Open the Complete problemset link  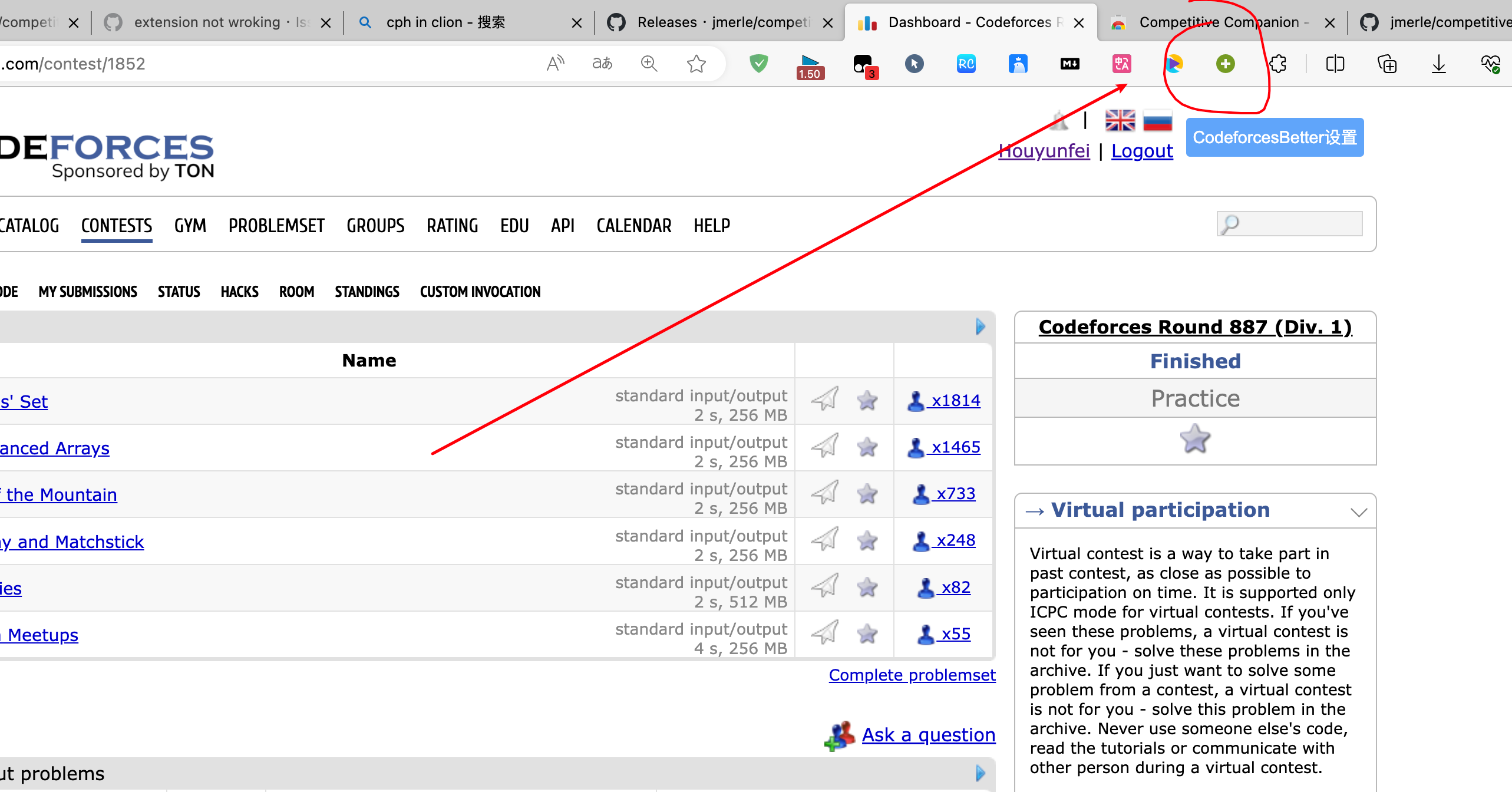coord(912,675)
